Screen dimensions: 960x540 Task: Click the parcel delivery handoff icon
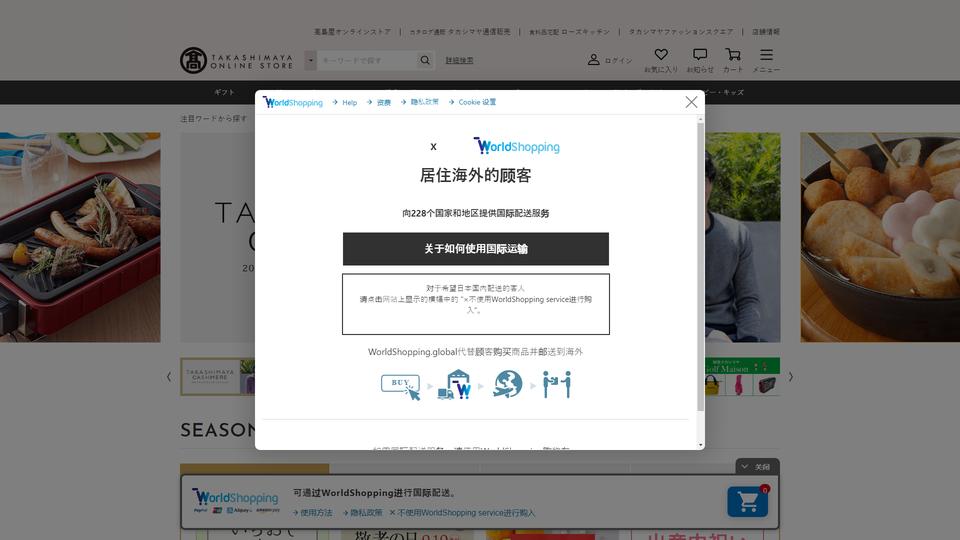[557, 384]
